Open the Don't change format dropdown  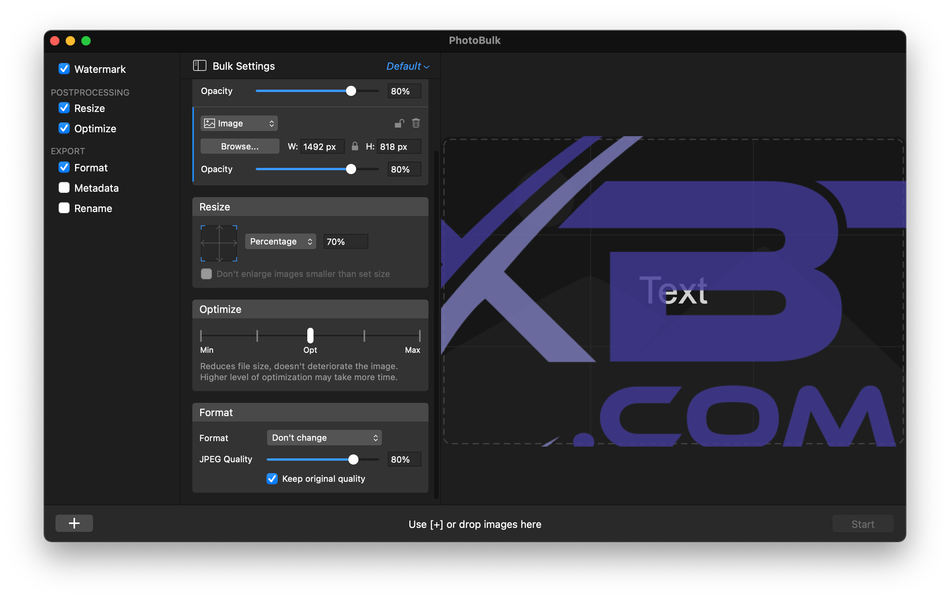pyautogui.click(x=324, y=438)
